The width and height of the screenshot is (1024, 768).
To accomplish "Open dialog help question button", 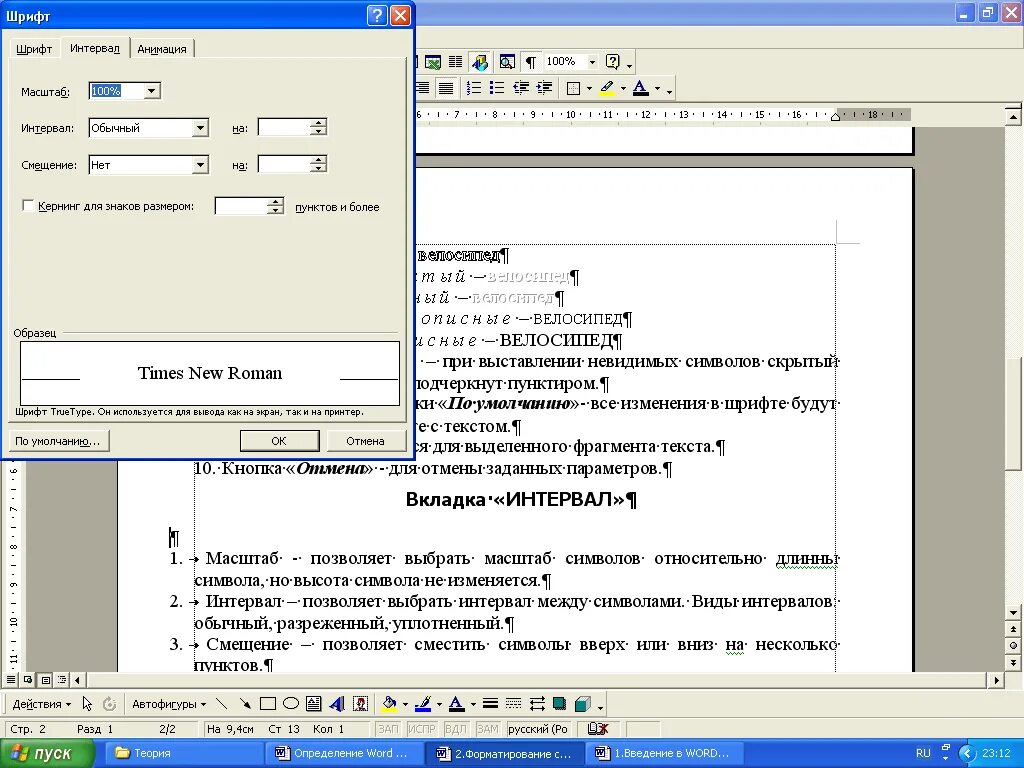I will [377, 15].
